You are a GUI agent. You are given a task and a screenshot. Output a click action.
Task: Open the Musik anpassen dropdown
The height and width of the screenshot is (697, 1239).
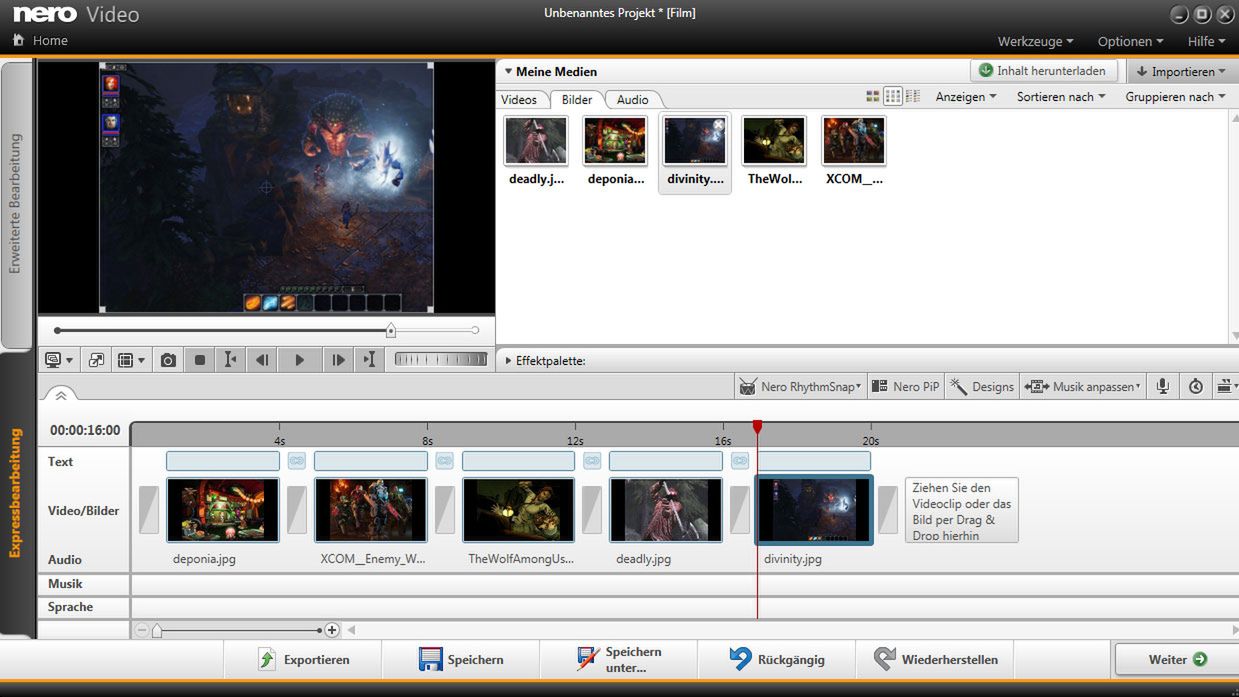1083,386
